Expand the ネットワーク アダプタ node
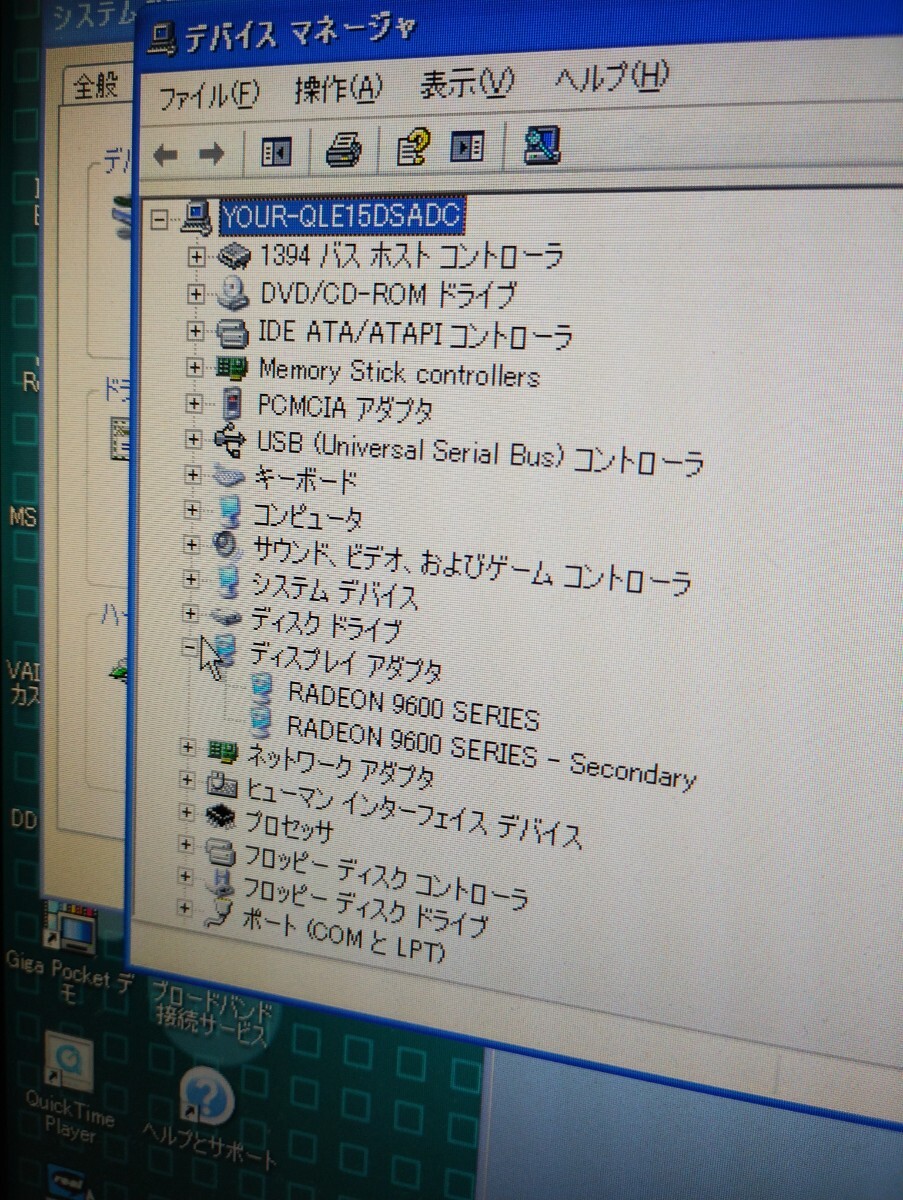Screen dimensions: 903x1200 [187, 747]
